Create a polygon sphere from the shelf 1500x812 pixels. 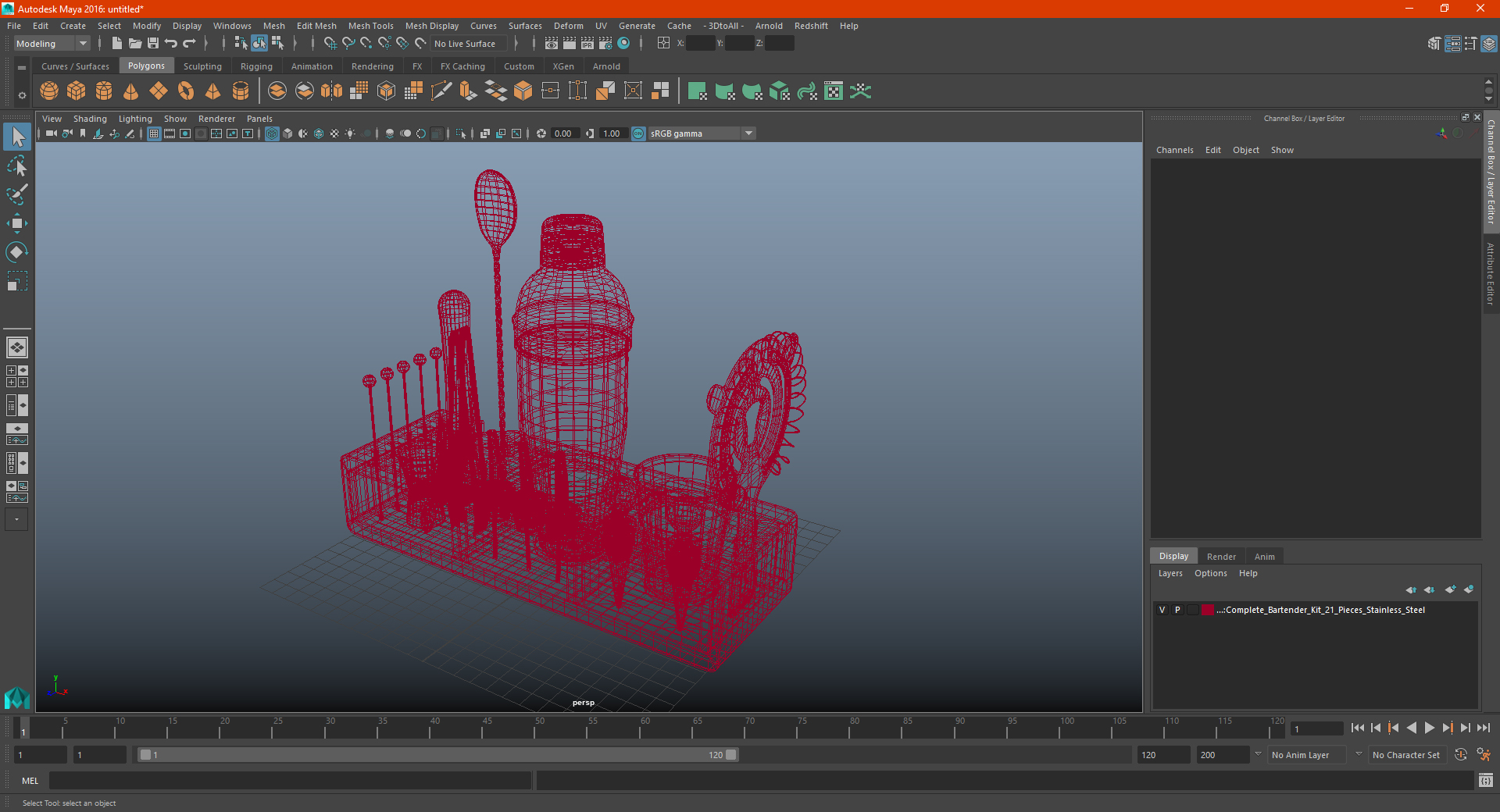pyautogui.click(x=49, y=91)
